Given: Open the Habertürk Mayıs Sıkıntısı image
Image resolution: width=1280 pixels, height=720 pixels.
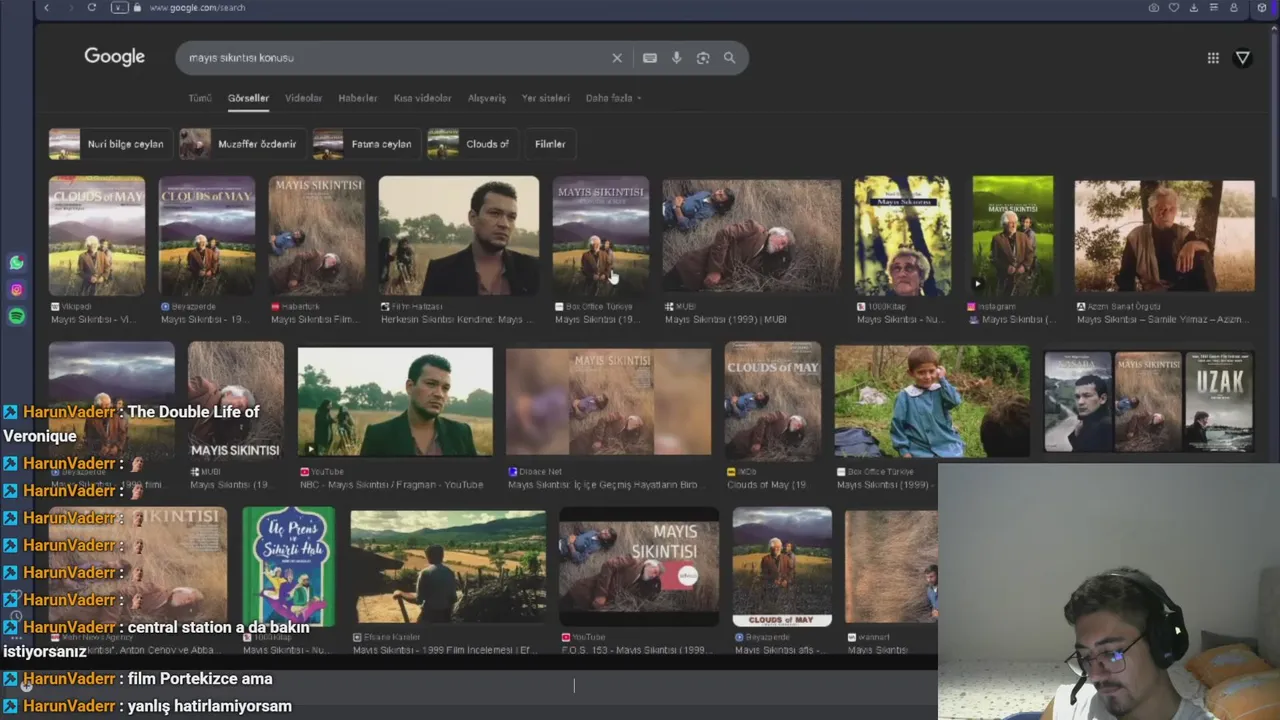Looking at the screenshot, I should coord(317,236).
